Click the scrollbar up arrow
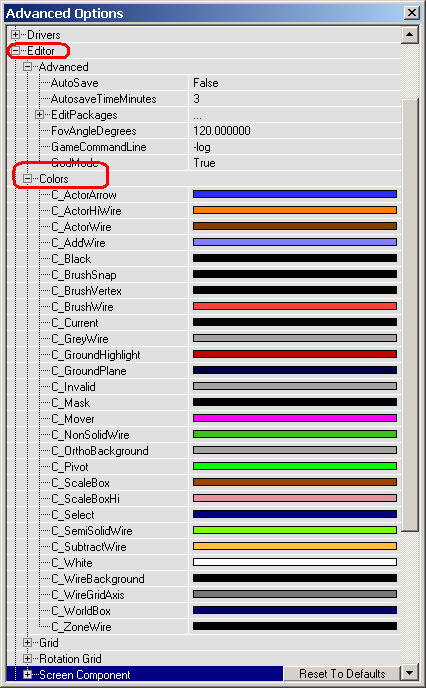The height and width of the screenshot is (688, 426). click(409, 35)
